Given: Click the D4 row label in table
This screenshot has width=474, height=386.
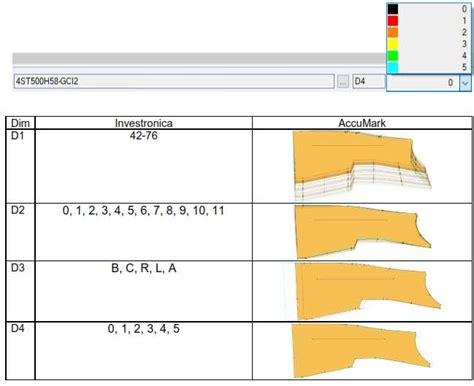Looking at the screenshot, I should (x=18, y=328).
